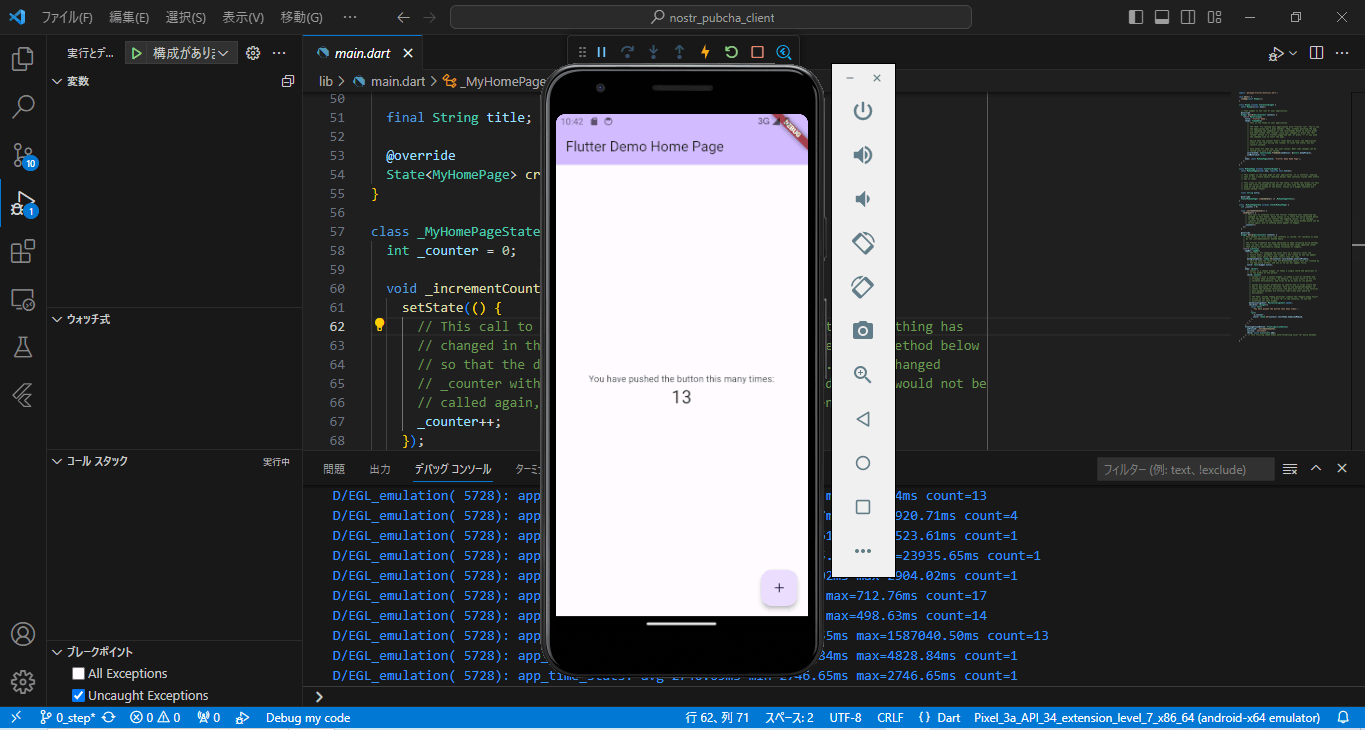
Task: Trigger Hot Reload lightning icon
Action: pyautogui.click(x=706, y=52)
